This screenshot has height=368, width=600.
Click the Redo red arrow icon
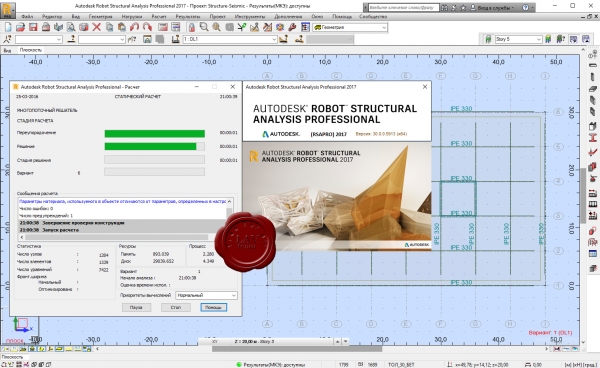tap(147, 27)
